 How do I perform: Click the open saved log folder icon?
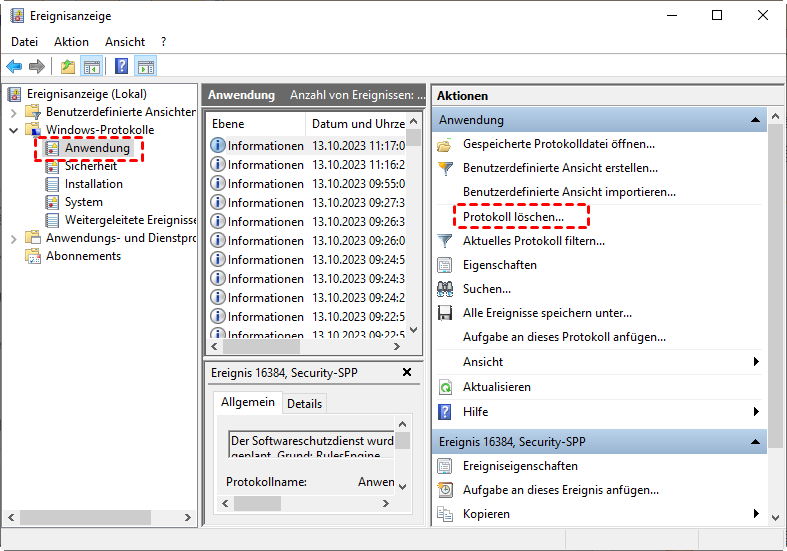click(445, 145)
